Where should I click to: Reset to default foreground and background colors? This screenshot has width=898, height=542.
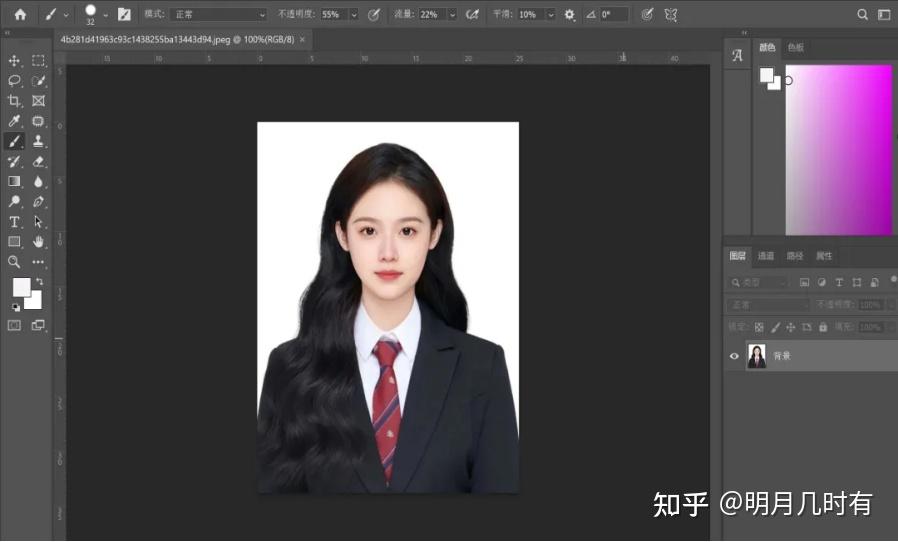(15, 307)
